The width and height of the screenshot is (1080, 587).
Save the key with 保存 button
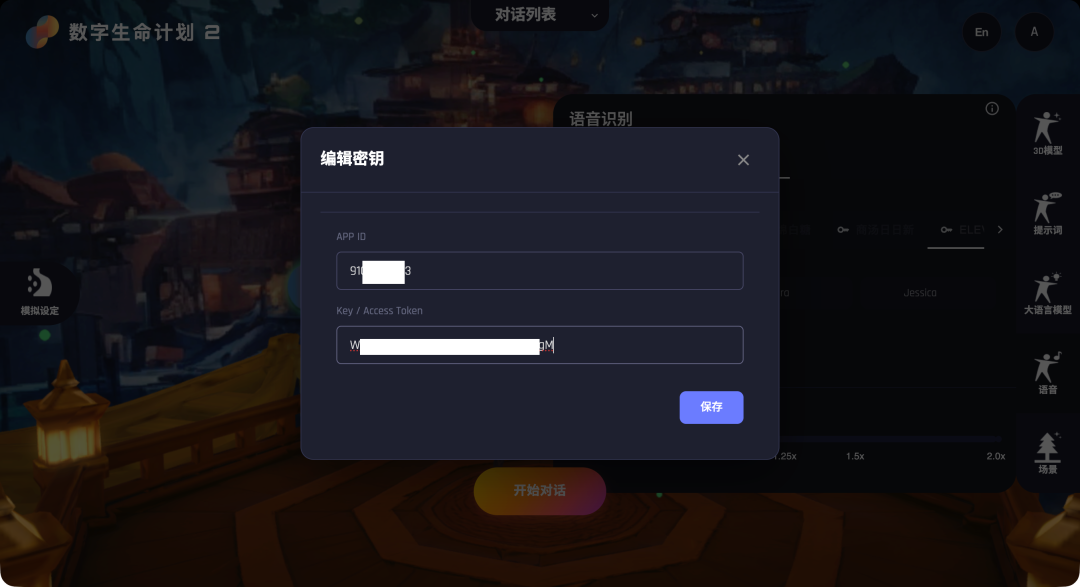711,407
